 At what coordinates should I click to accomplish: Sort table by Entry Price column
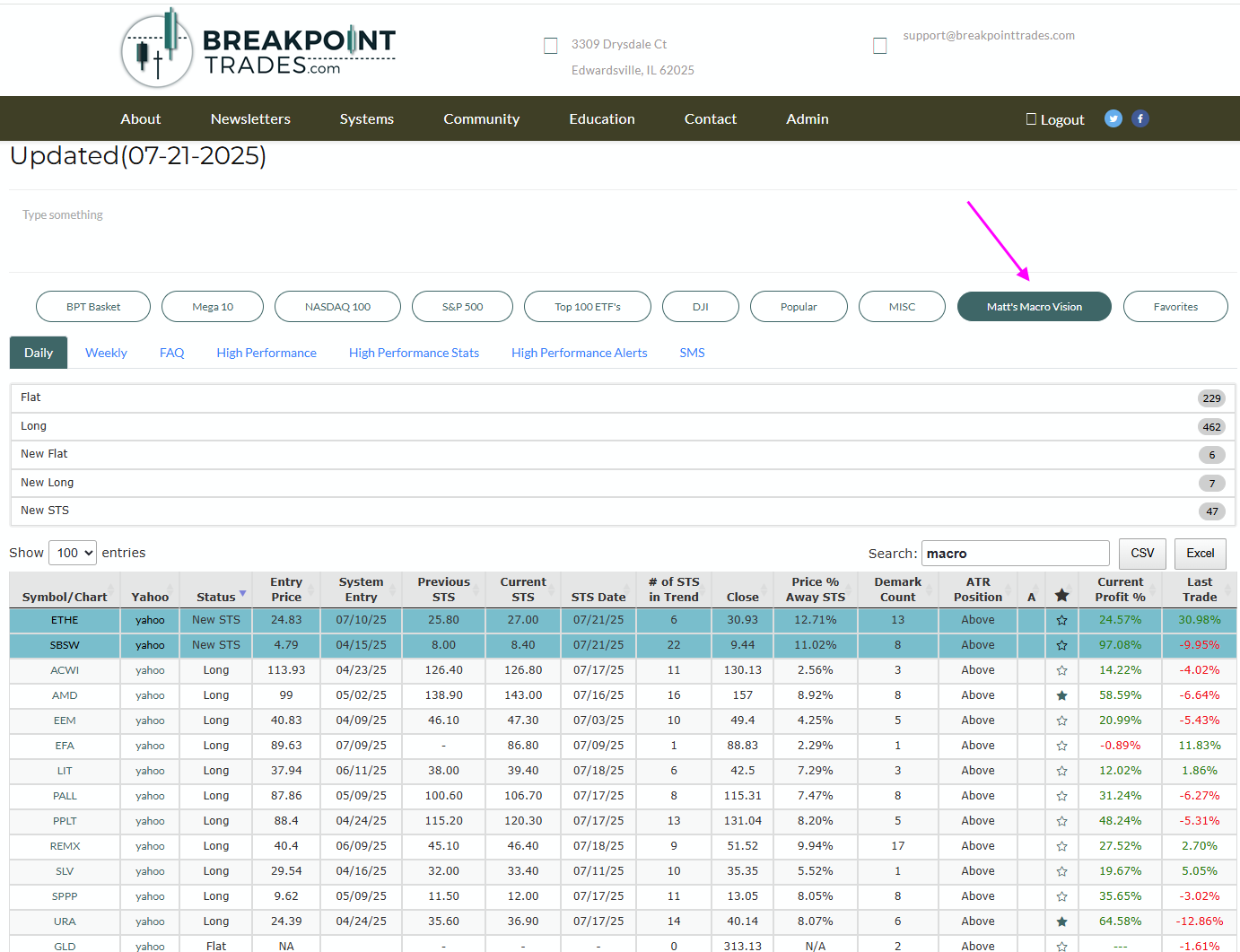(x=286, y=590)
